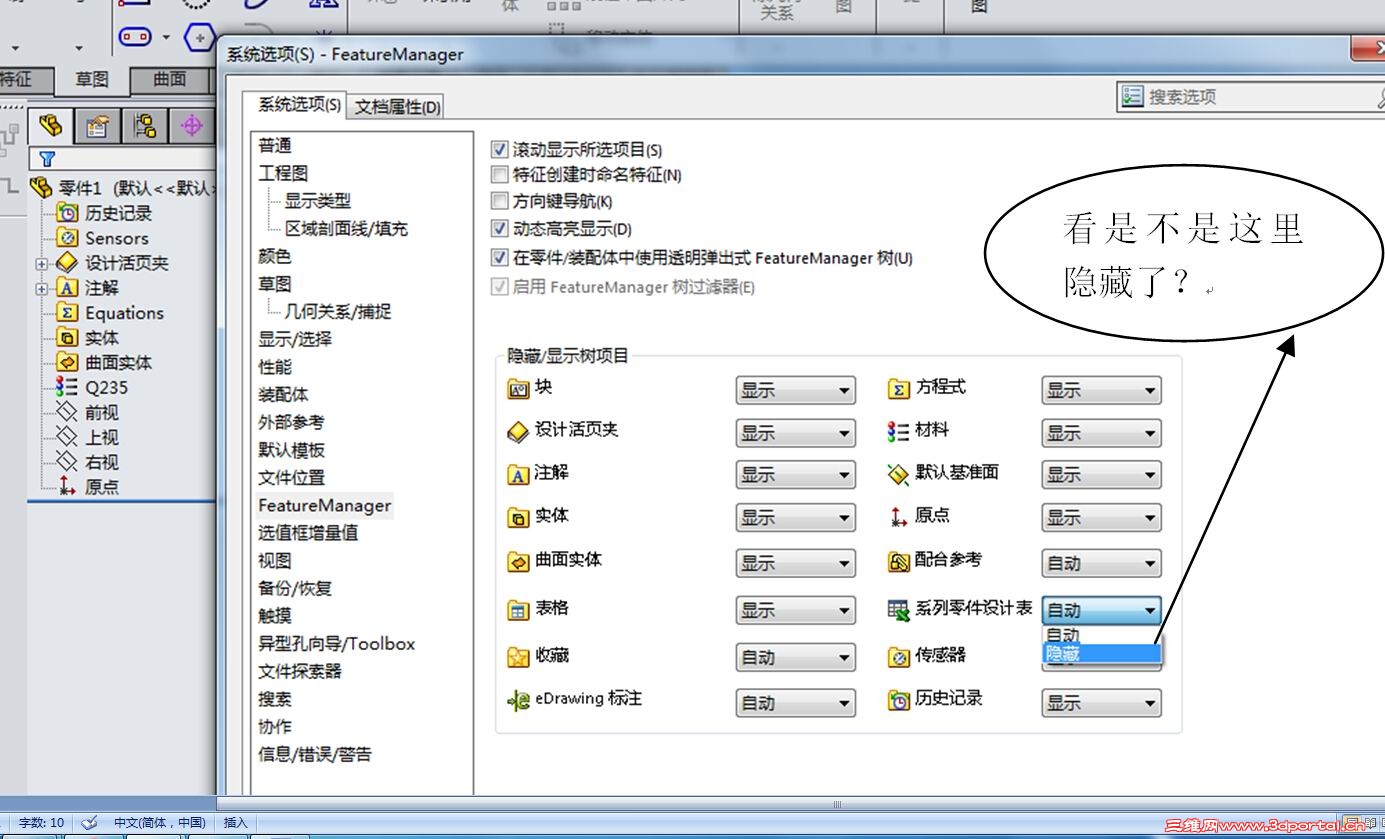Open the 异型孔向导/Toolbox options category
This screenshot has height=839, width=1385.
(x=336, y=644)
